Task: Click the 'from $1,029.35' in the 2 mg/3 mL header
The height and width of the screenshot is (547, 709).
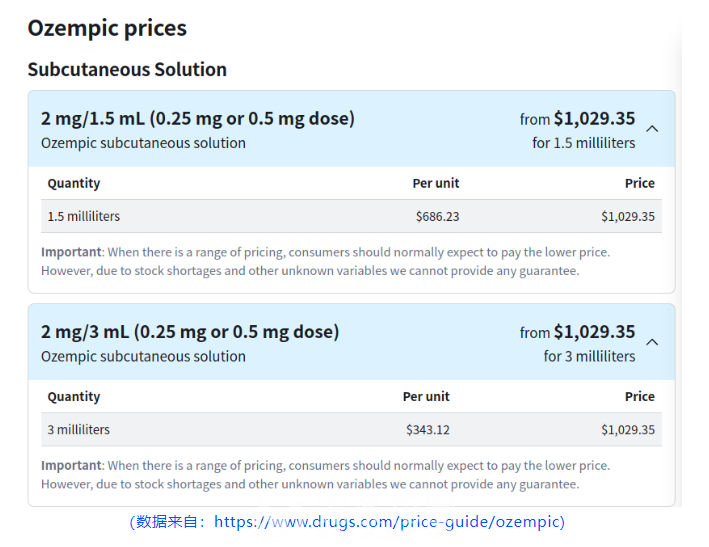Action: click(x=577, y=332)
